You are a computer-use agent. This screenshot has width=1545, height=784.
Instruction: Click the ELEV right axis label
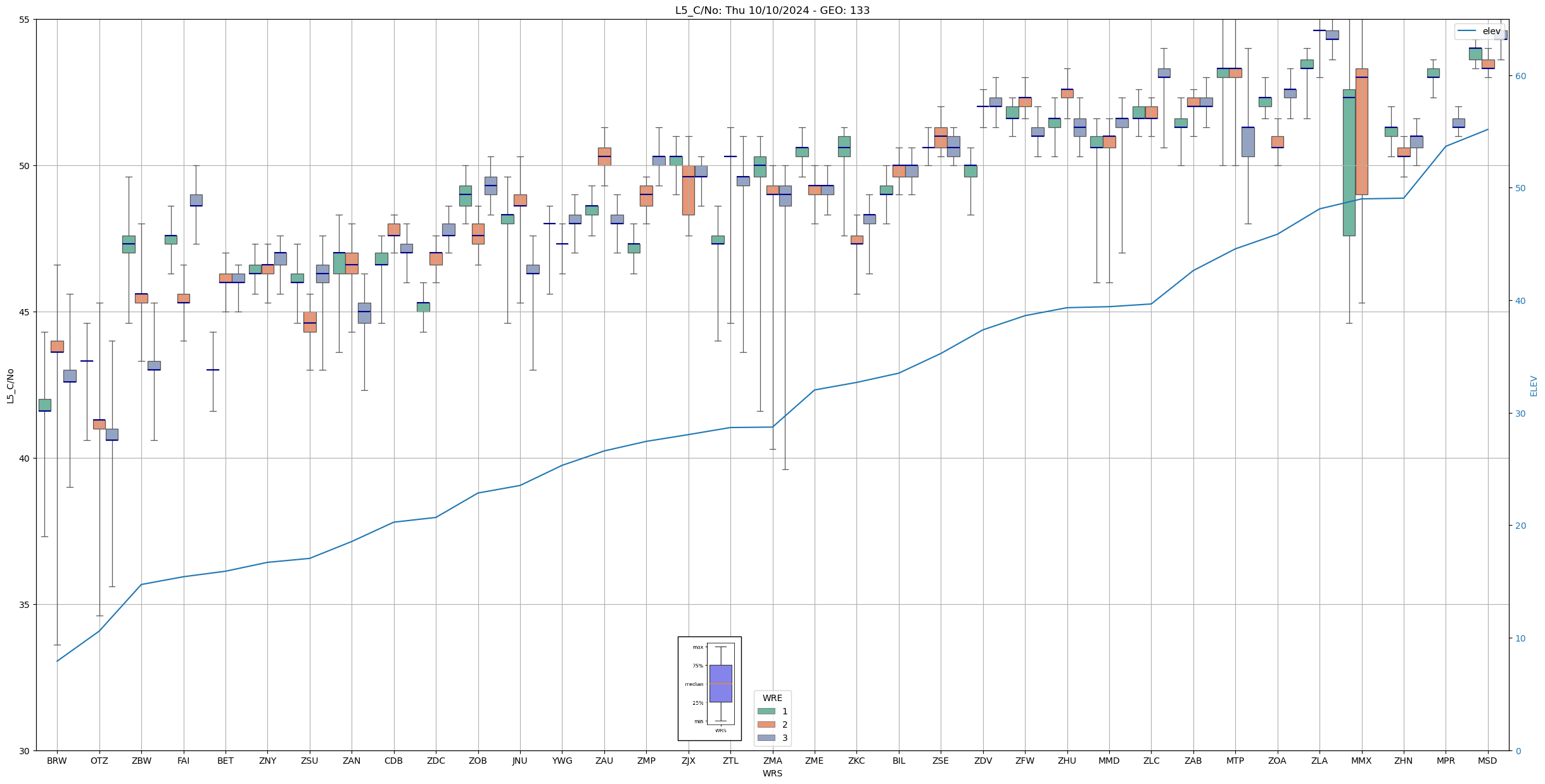pos(1534,386)
